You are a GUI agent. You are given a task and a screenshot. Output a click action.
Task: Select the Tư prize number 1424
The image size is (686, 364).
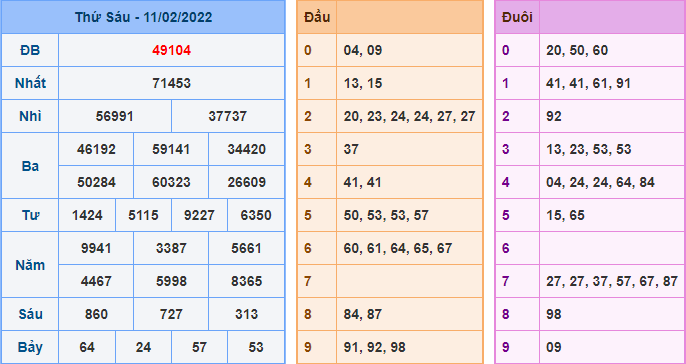pos(87,215)
